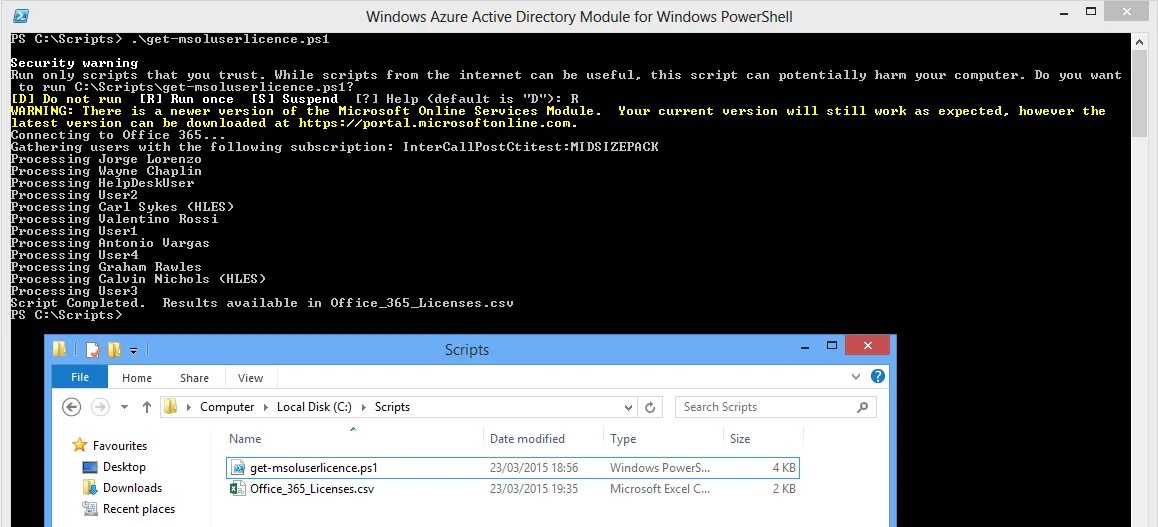Open the File tab in Scripts window

pos(80,377)
